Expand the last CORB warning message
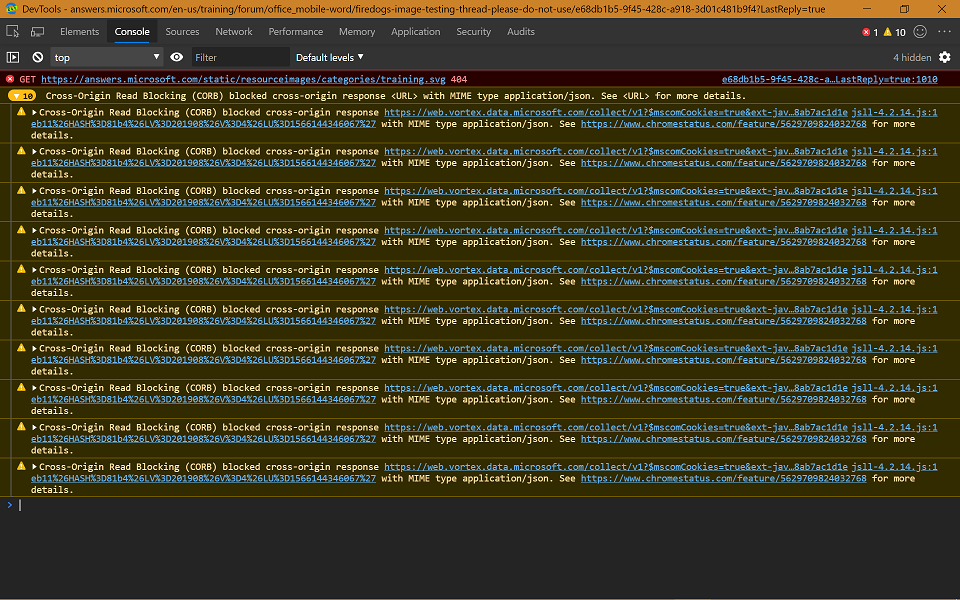 coord(35,467)
